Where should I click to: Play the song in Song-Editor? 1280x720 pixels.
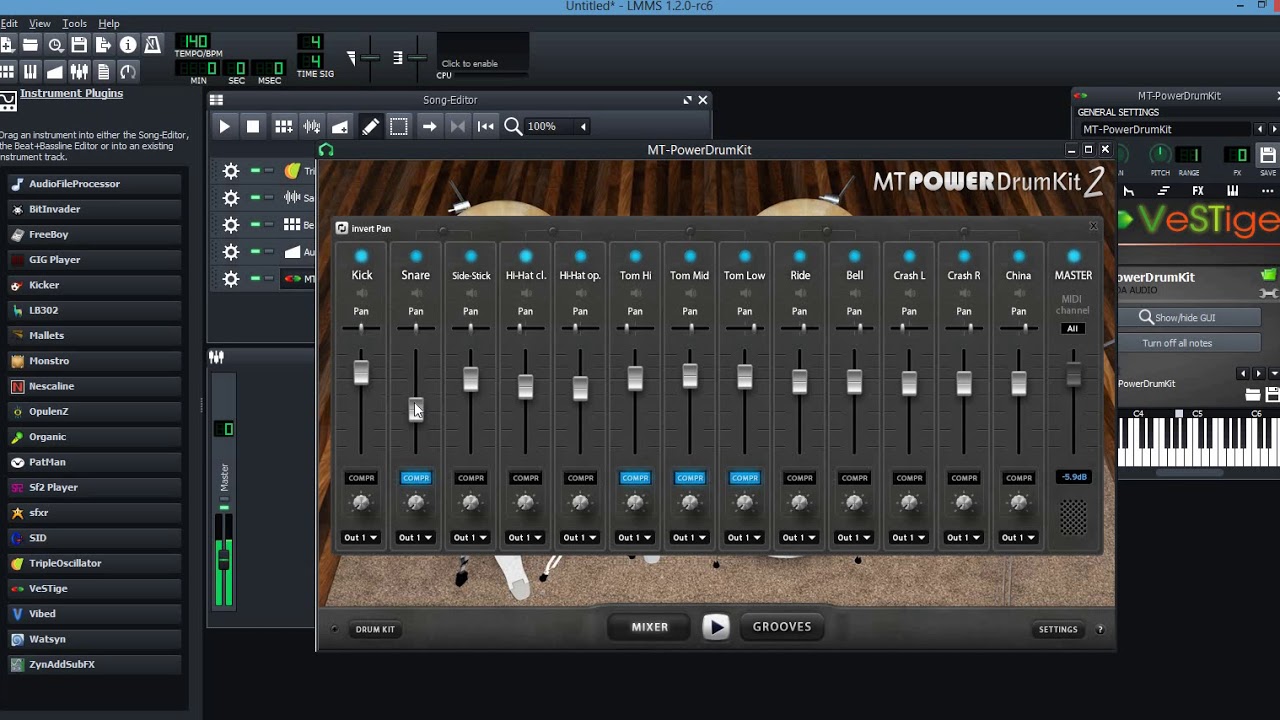pyautogui.click(x=224, y=127)
